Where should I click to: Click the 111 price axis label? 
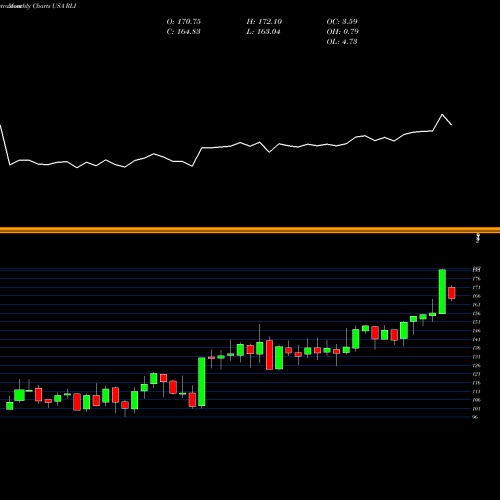coord(477,391)
